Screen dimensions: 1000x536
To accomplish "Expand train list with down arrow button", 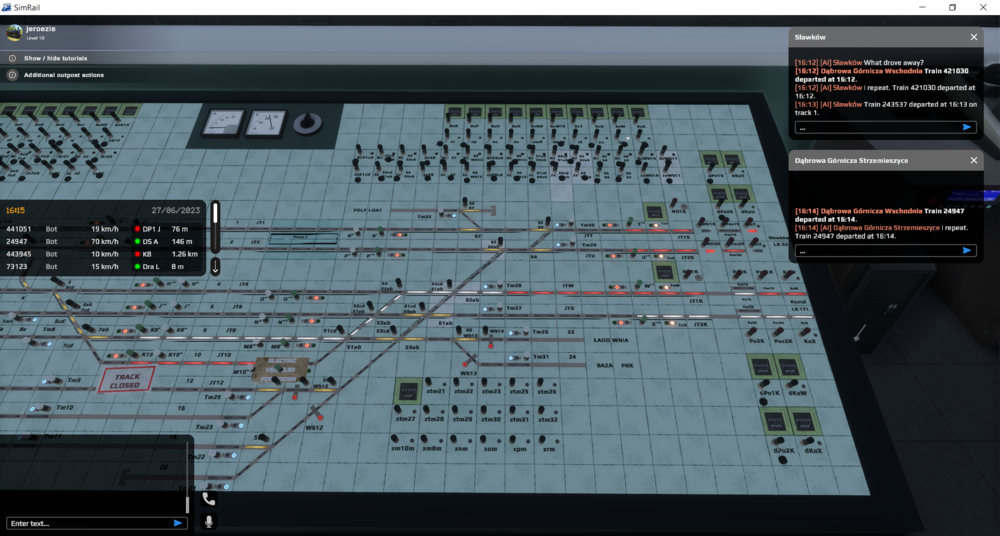I will (x=215, y=267).
